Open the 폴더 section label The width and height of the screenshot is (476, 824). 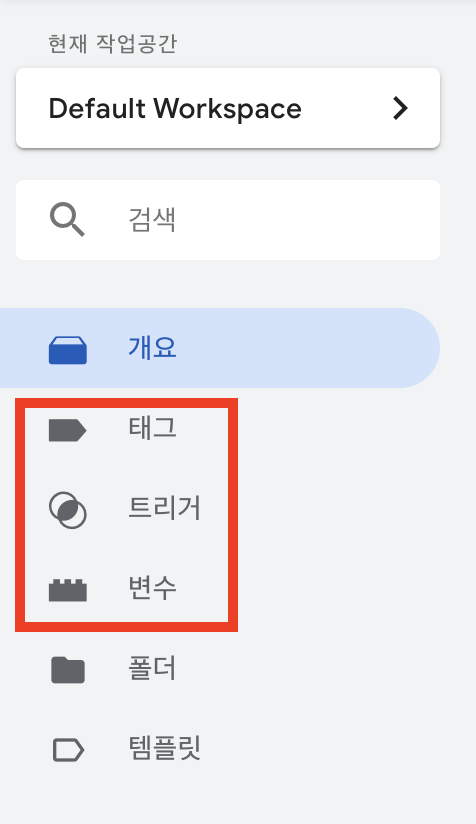pos(152,668)
